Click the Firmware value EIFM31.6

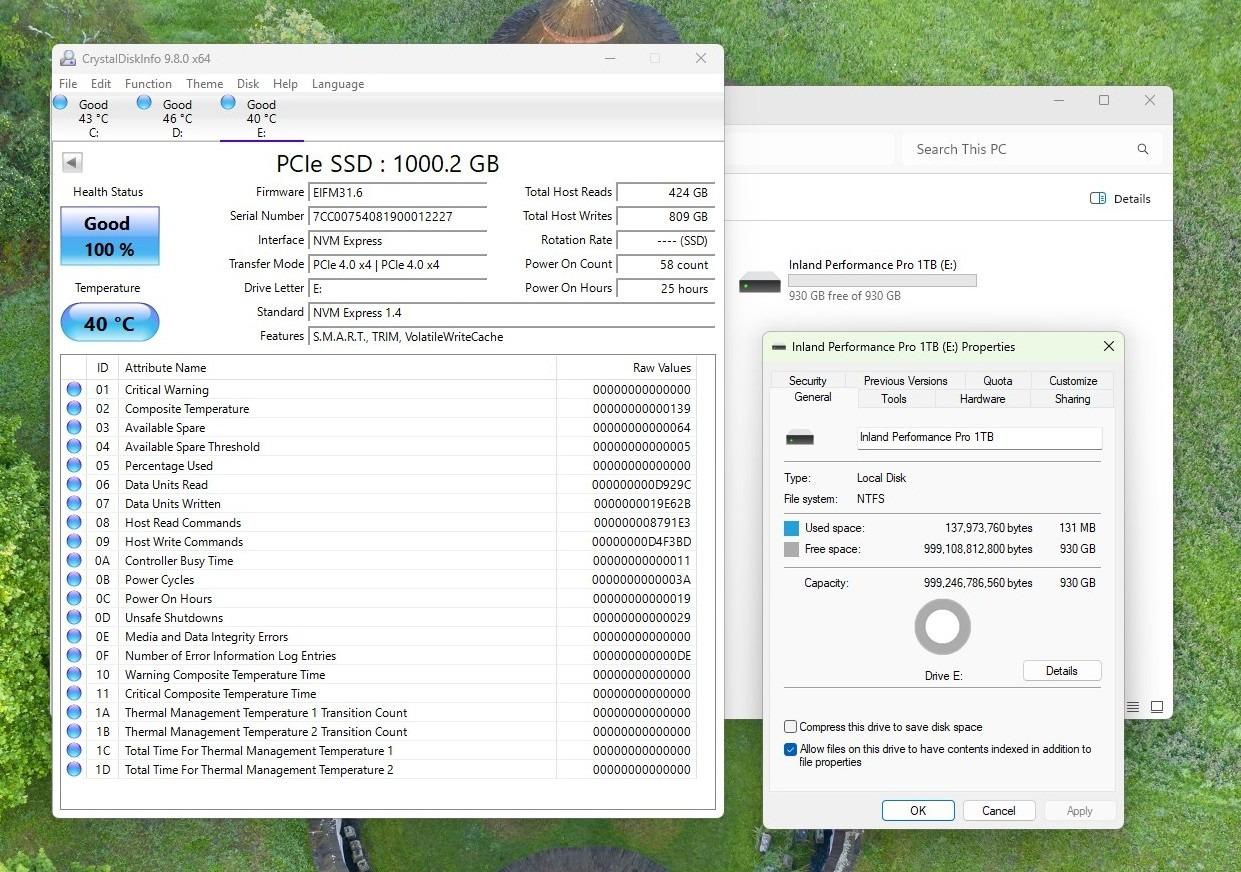[398, 192]
